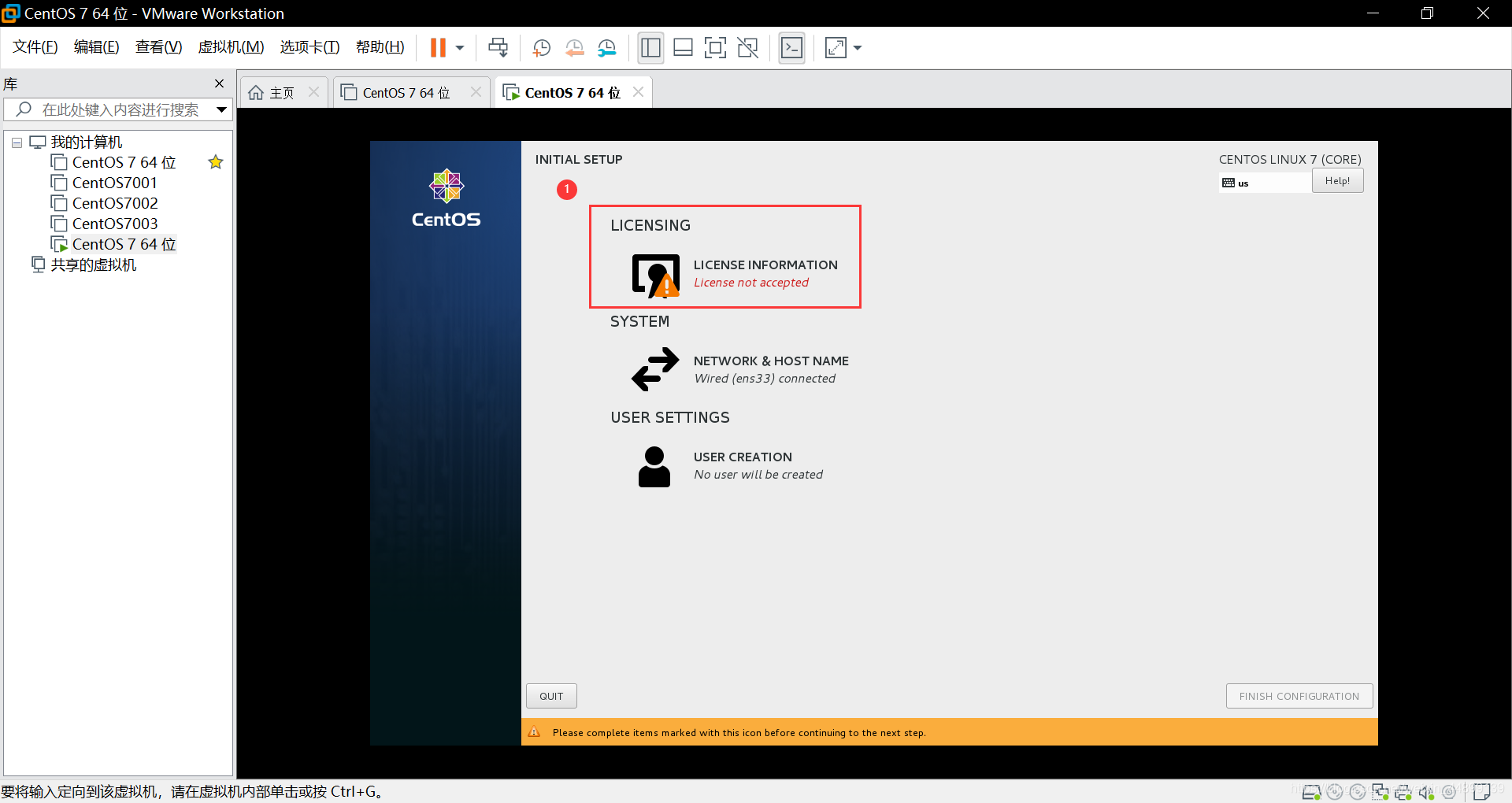The height and width of the screenshot is (803, 1512).
Task: Open the 查看(V) menu
Action: (158, 47)
